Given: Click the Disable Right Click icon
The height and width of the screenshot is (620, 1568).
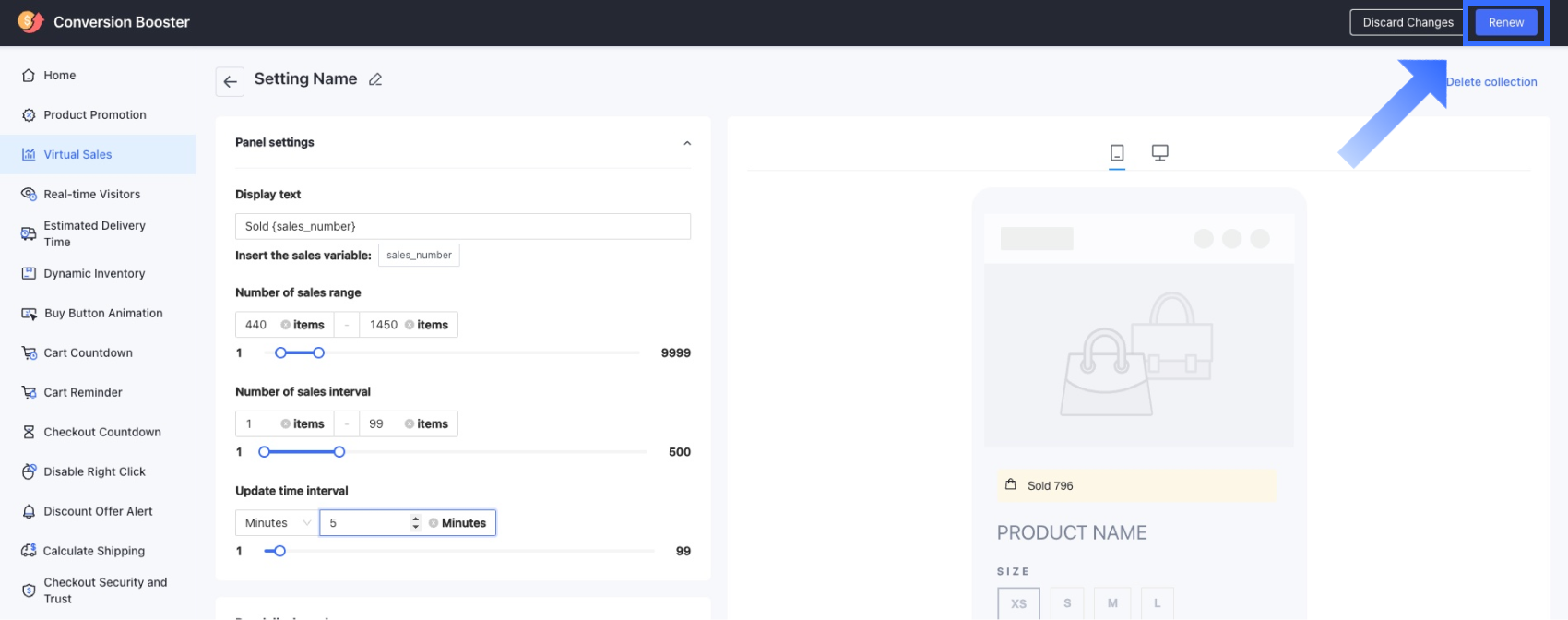Looking at the screenshot, I should click(29, 472).
